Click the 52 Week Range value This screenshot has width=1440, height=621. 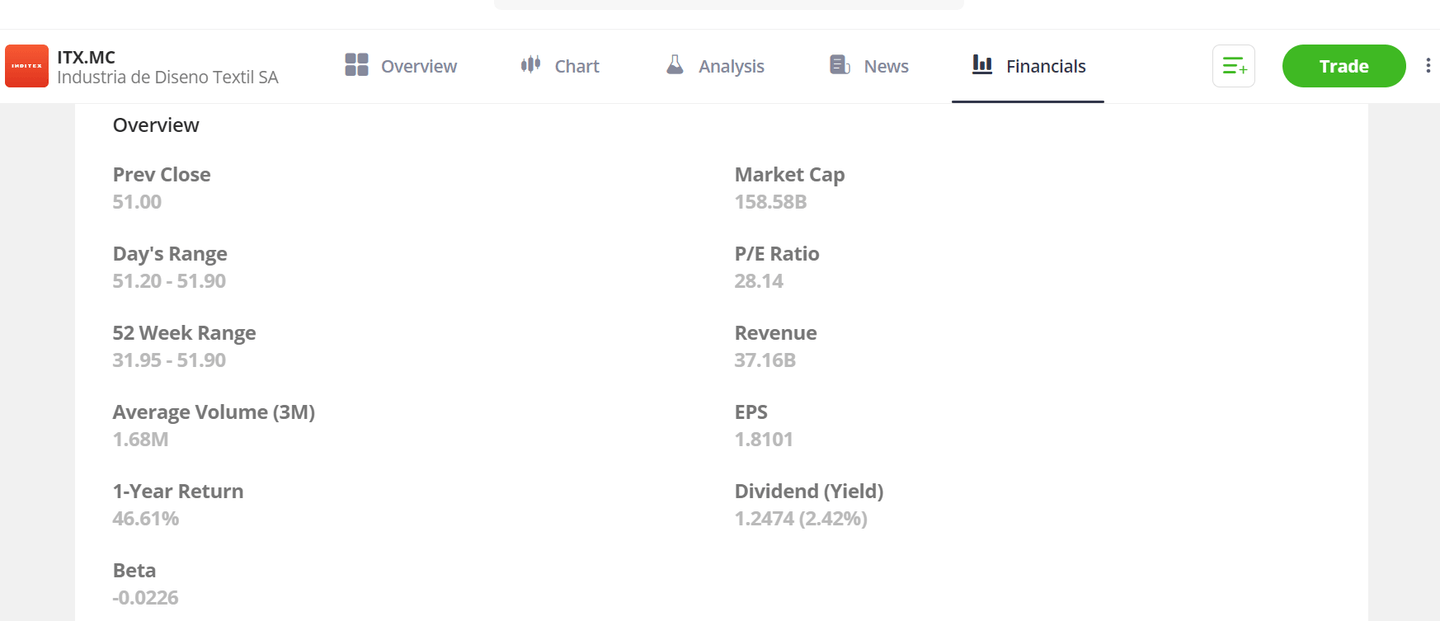coord(169,360)
